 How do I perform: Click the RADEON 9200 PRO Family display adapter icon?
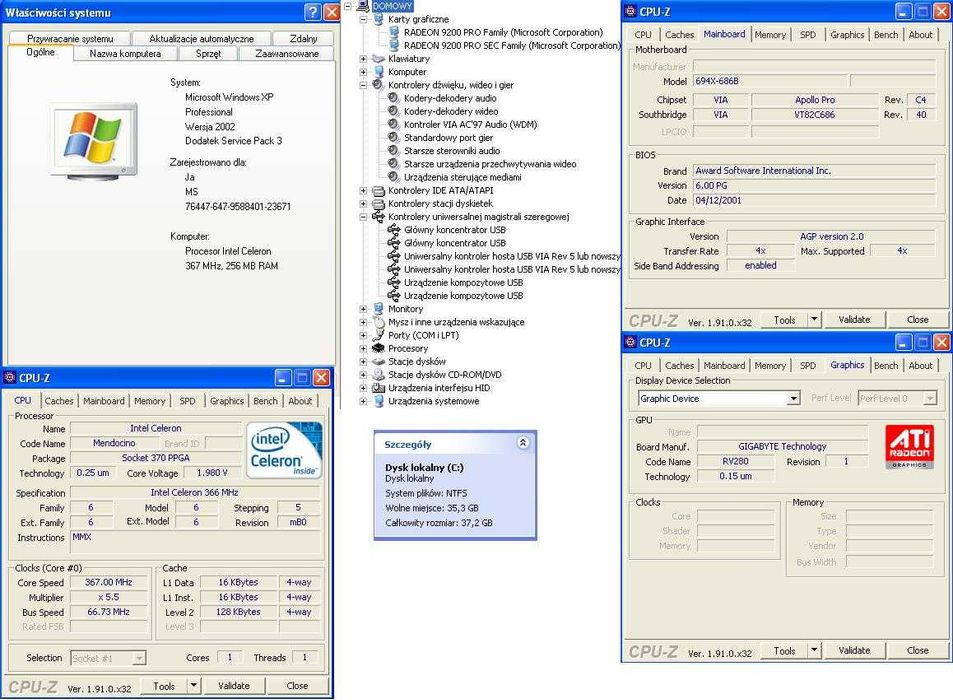pyautogui.click(x=394, y=33)
